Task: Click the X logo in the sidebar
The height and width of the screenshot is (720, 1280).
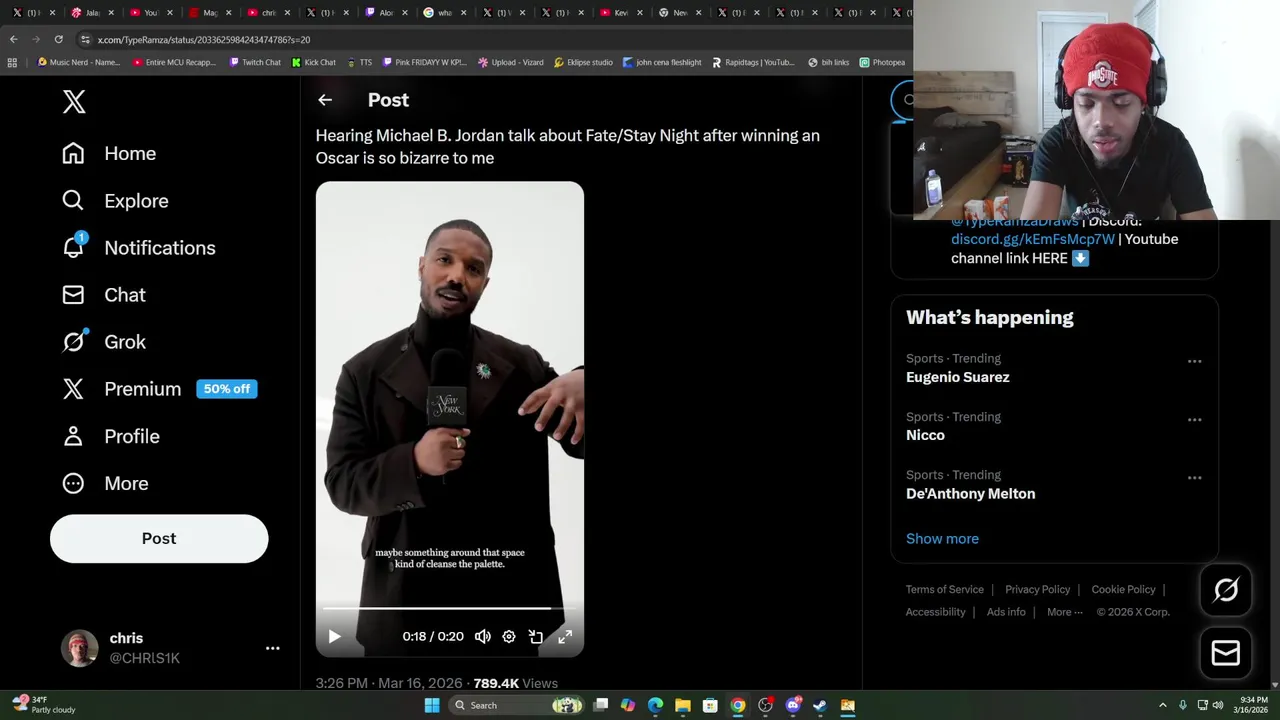Action: [x=74, y=101]
